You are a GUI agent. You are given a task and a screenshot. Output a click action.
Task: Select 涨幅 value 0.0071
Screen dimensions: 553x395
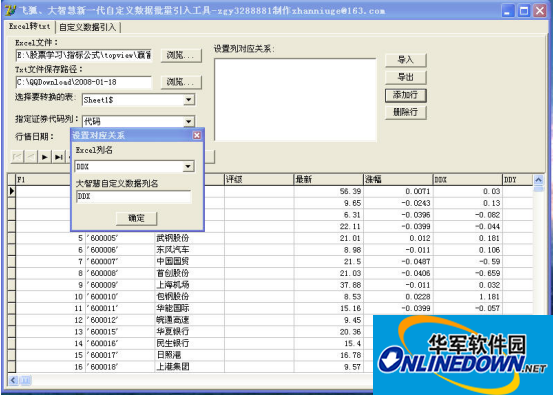pyautogui.click(x=398, y=192)
